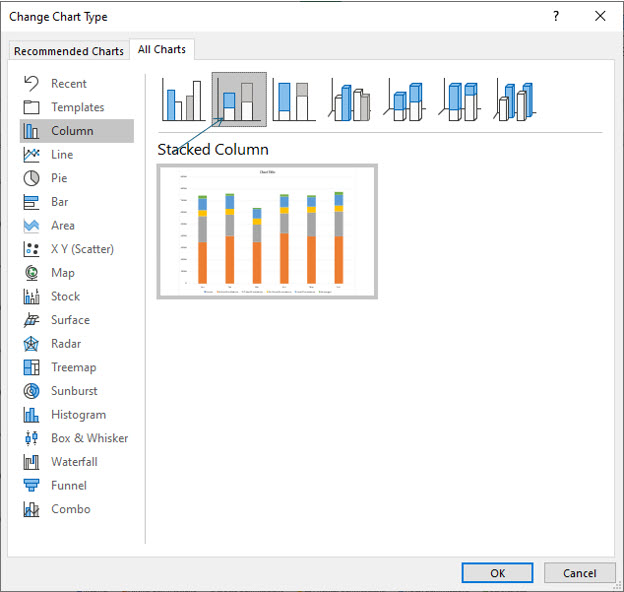Select the Surface category label

click(70, 320)
